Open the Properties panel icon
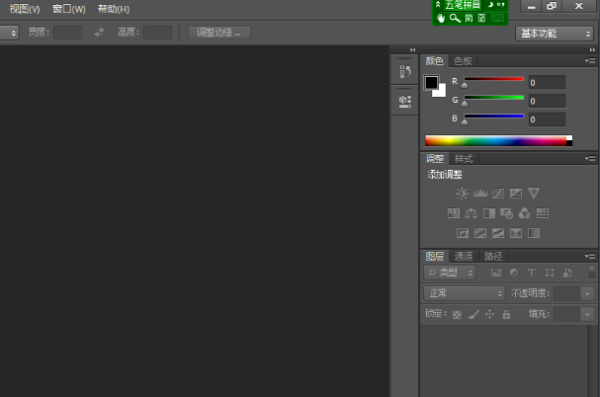 405,101
